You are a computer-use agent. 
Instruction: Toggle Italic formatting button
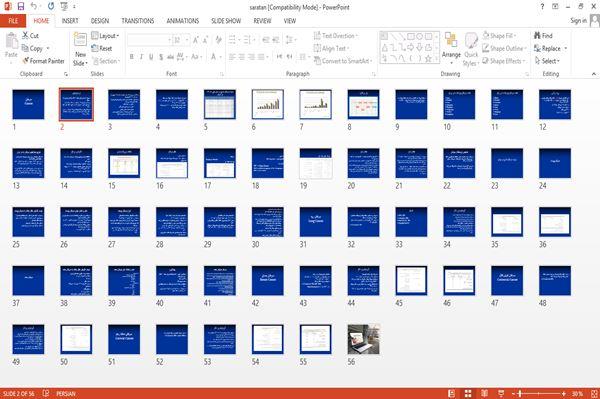tap(141, 57)
